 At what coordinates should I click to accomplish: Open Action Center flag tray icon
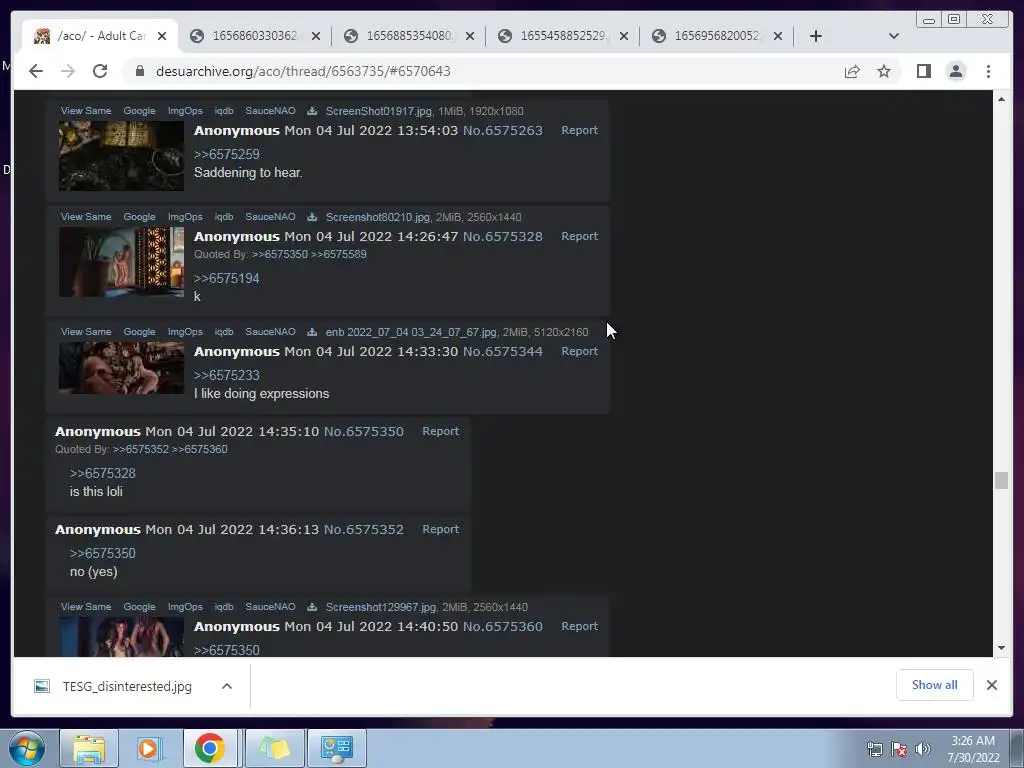(x=899, y=749)
